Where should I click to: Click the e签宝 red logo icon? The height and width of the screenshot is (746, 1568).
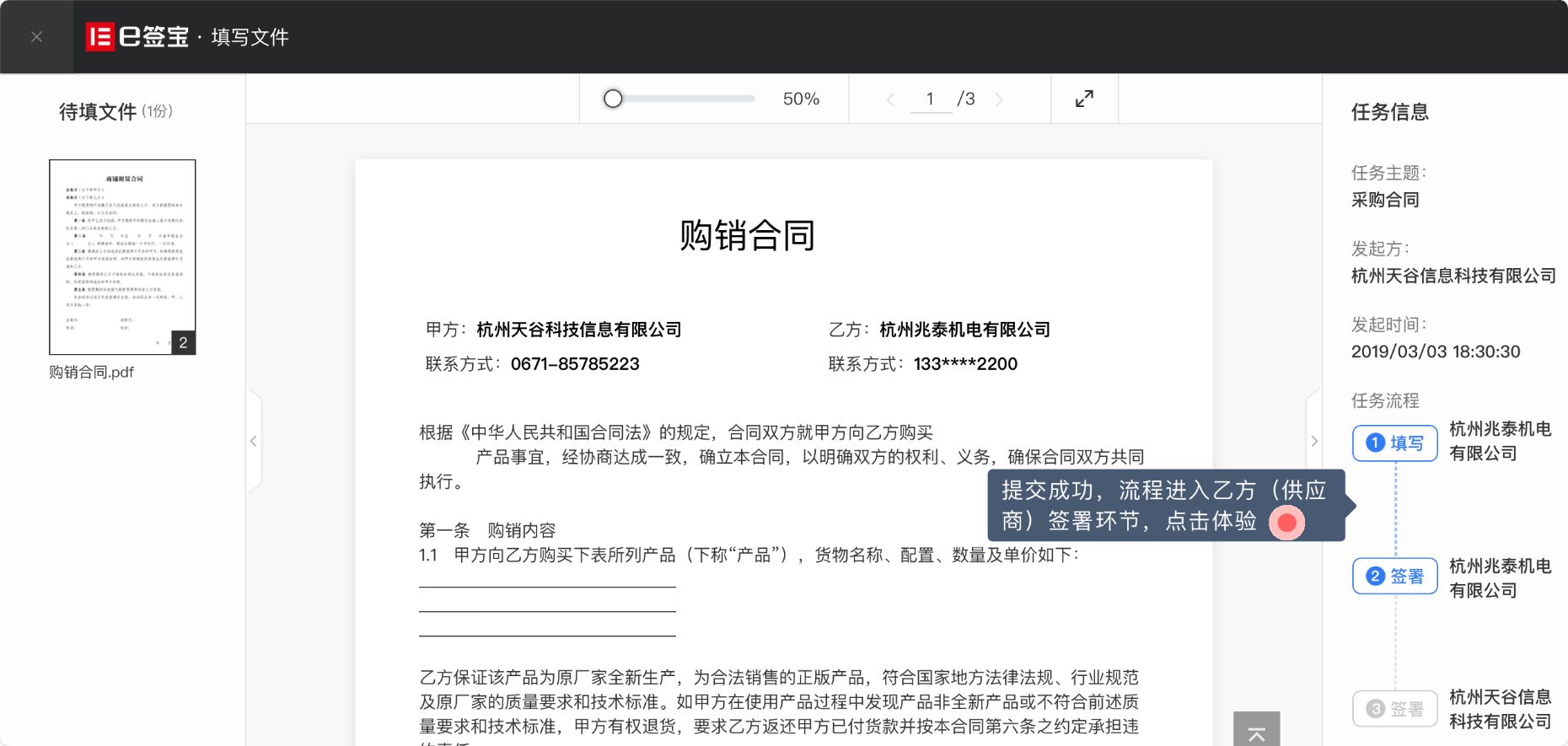point(100,37)
